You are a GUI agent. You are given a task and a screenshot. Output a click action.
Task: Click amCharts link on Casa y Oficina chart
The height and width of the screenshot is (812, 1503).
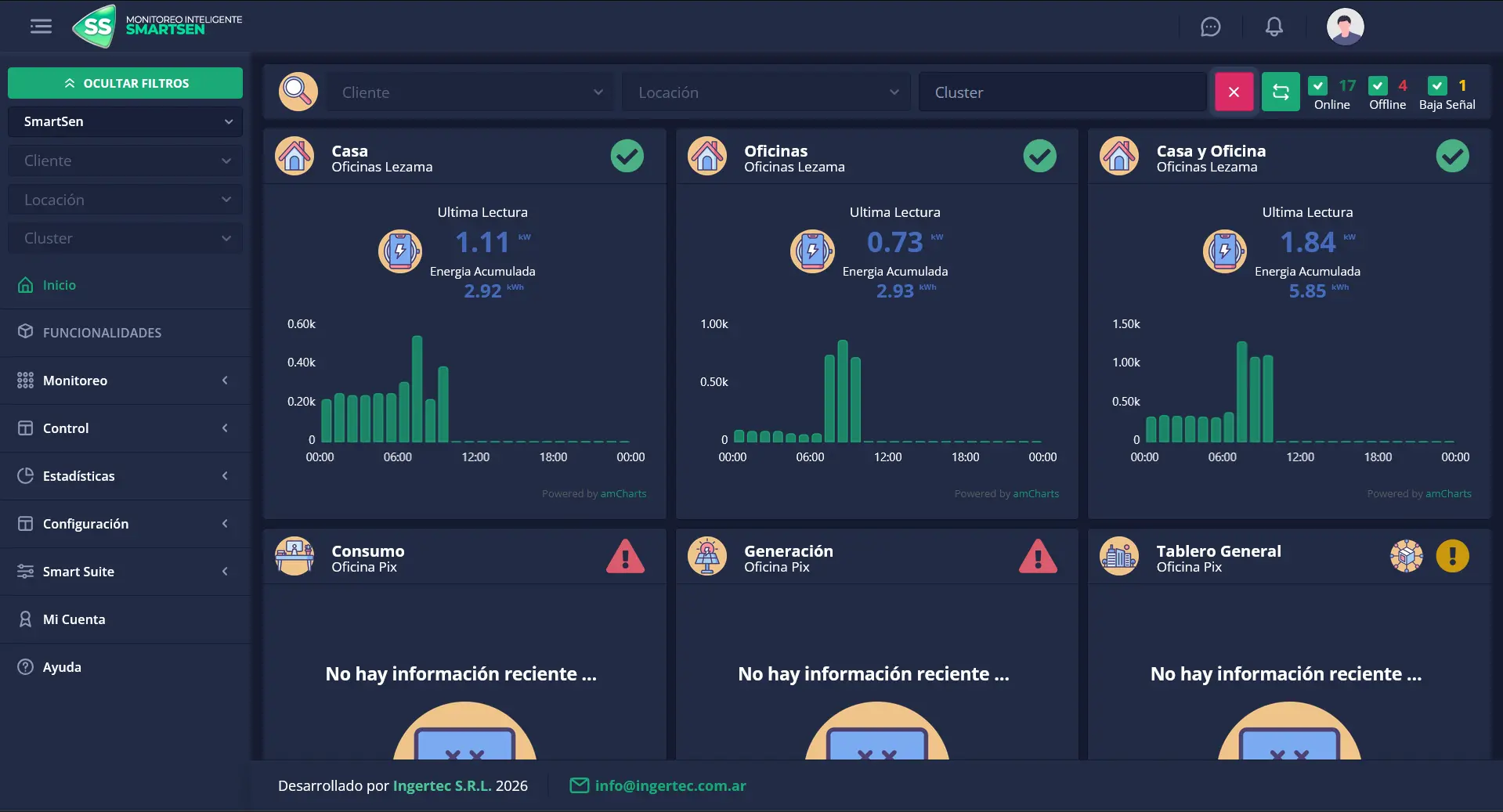point(1448,494)
